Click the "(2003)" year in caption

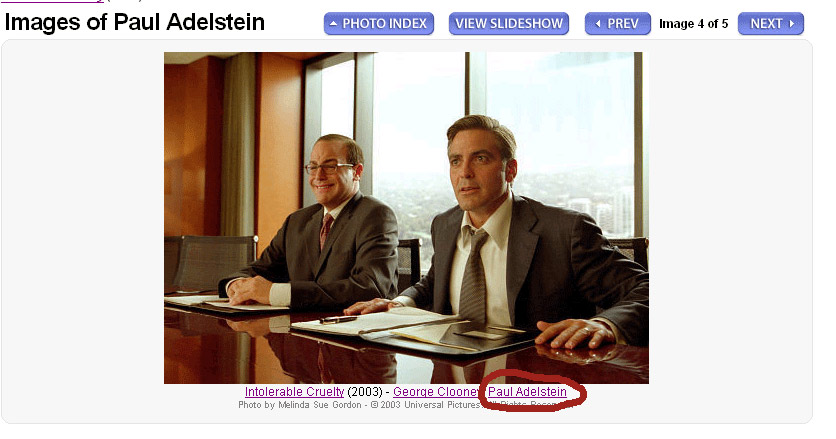365,392
